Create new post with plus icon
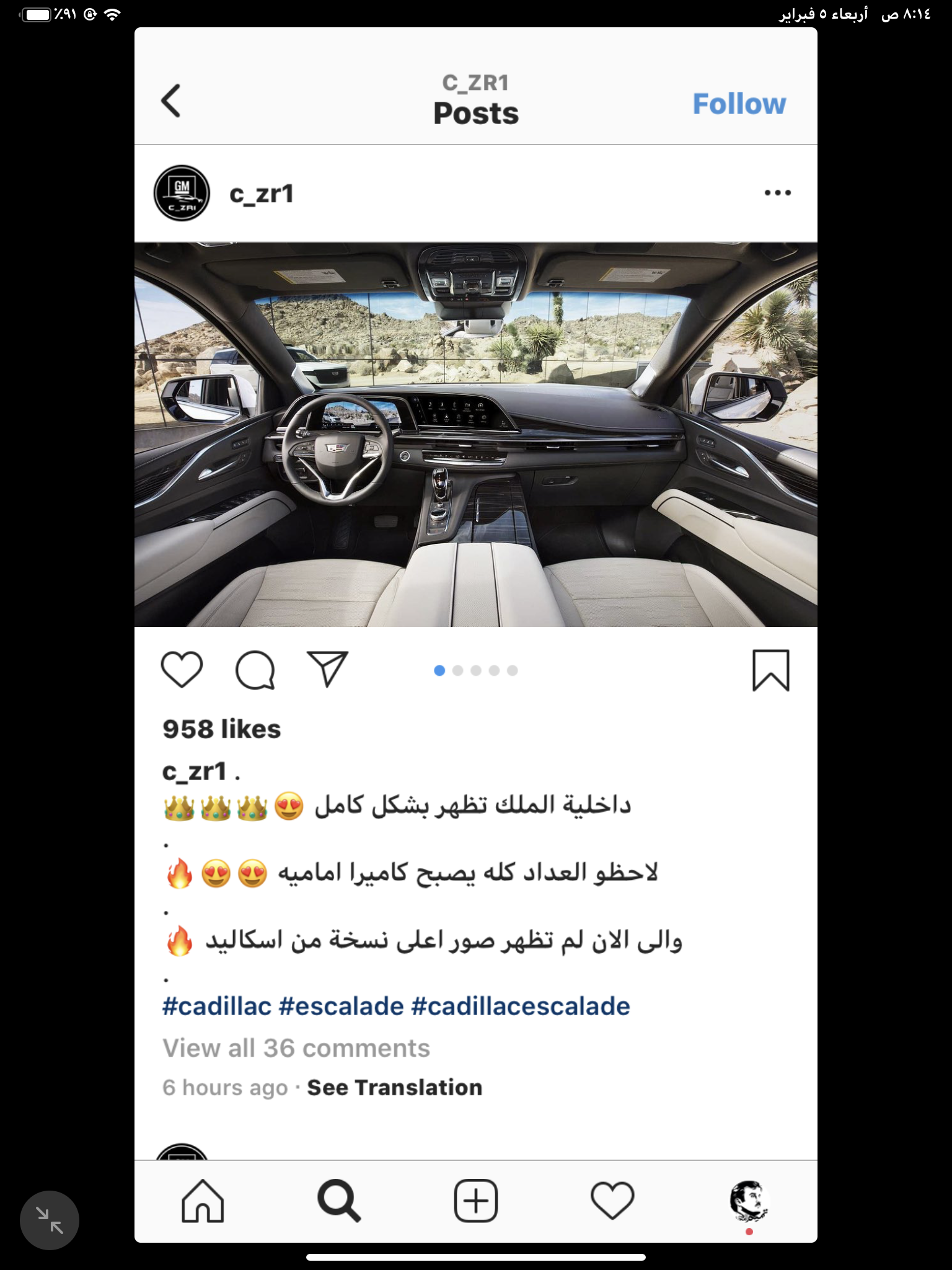The width and height of the screenshot is (952, 1270). click(476, 1201)
